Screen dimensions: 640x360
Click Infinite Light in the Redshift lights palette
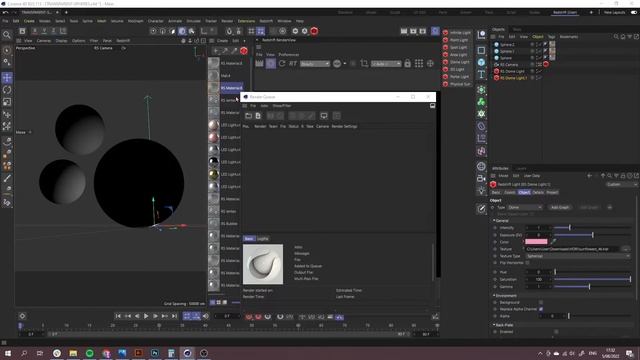[x=457, y=33]
